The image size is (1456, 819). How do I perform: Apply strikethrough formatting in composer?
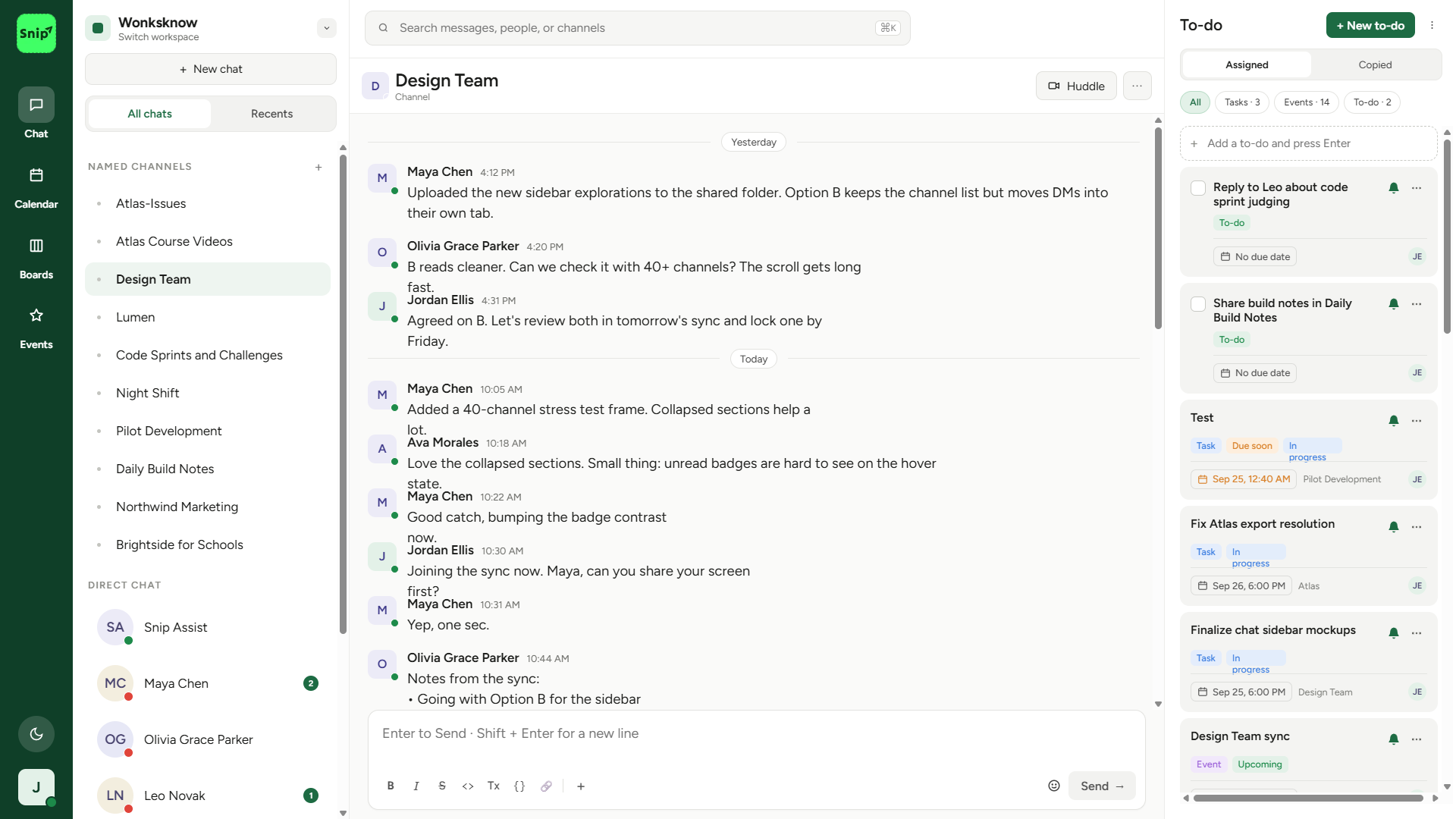[442, 786]
